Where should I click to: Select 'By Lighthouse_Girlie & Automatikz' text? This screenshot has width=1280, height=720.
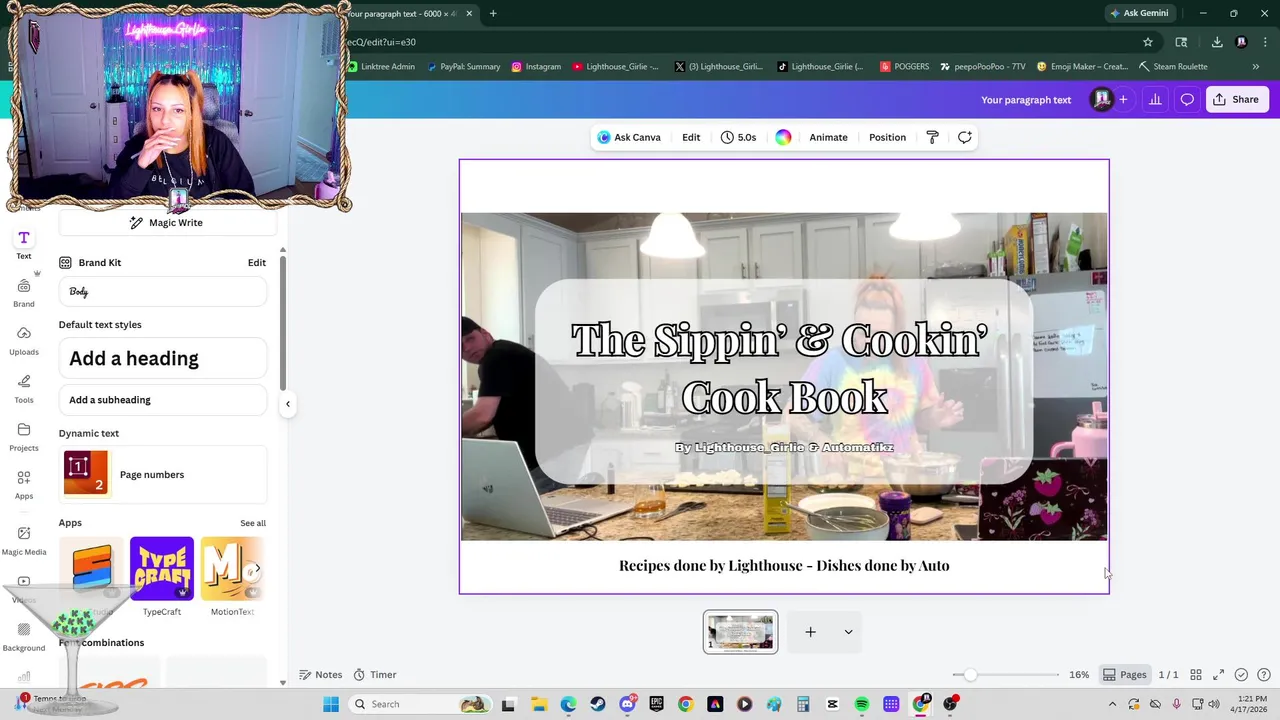784,448
